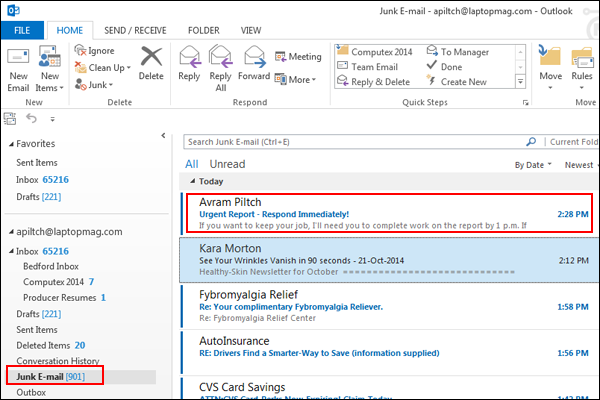Expand the Quick Steps gallery
This screenshot has height=400, width=600.
pos(520,81)
